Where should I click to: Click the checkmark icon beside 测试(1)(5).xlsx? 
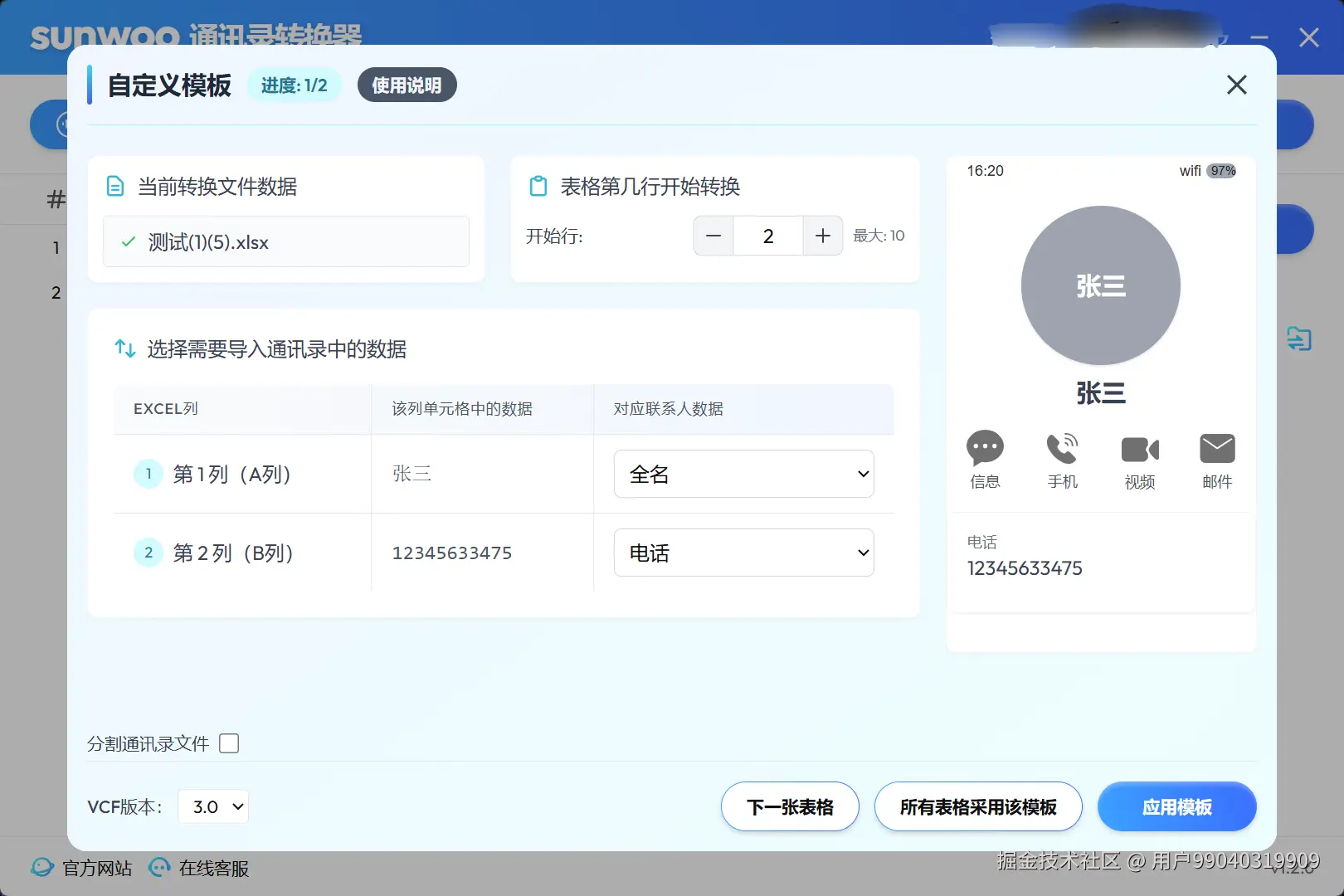click(x=129, y=242)
